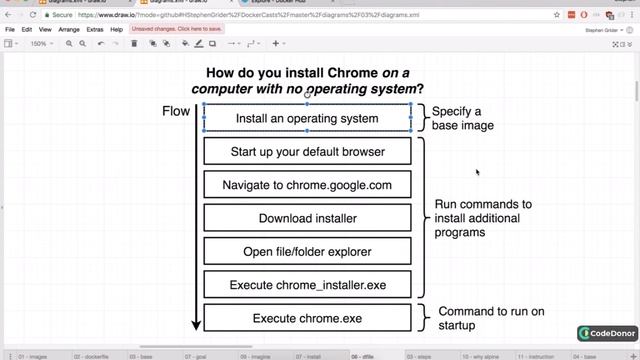The height and width of the screenshot is (360, 640).
Task: Click the horizontal canvas scrollbar
Action: tap(196, 347)
